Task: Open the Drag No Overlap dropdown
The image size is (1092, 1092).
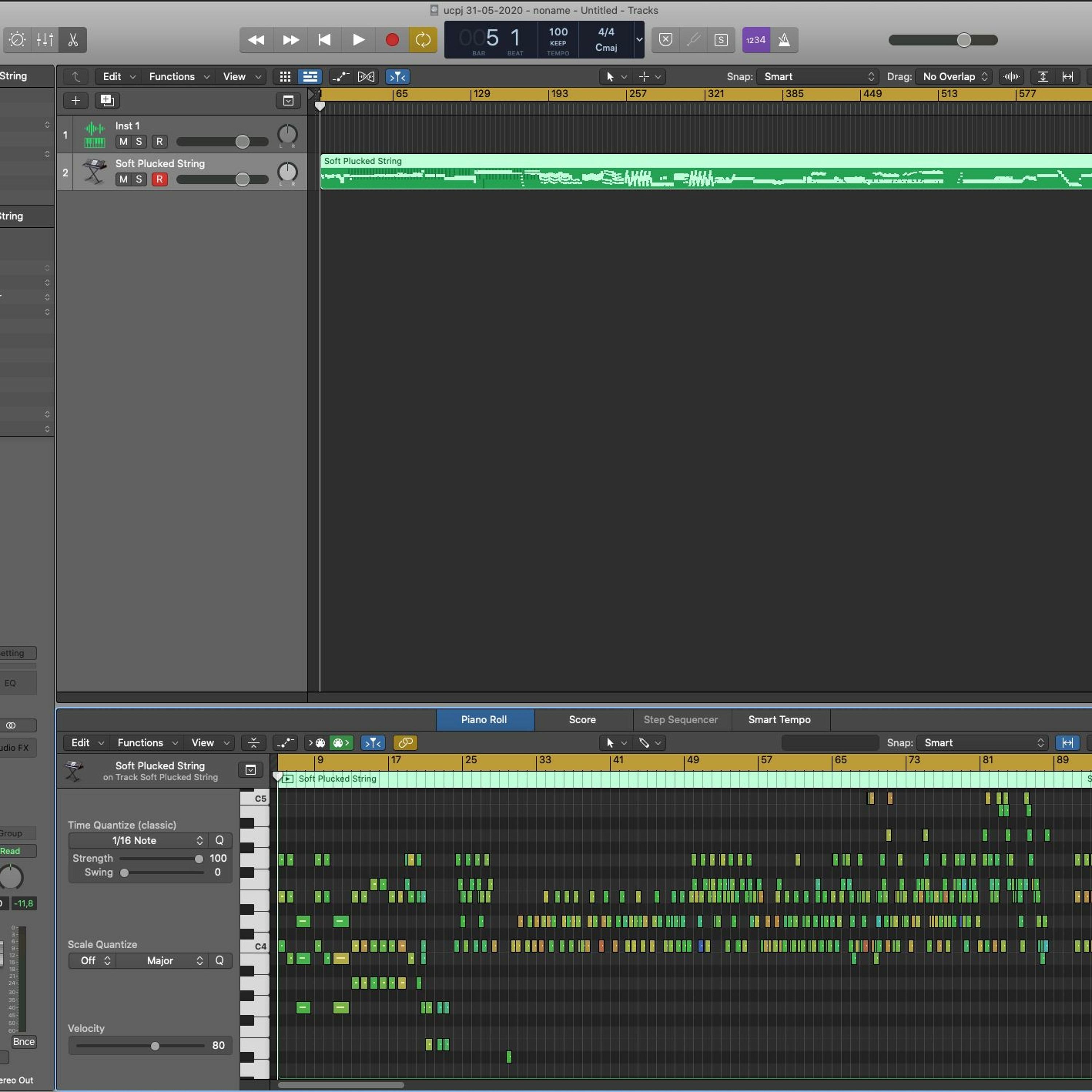Action: click(x=955, y=76)
